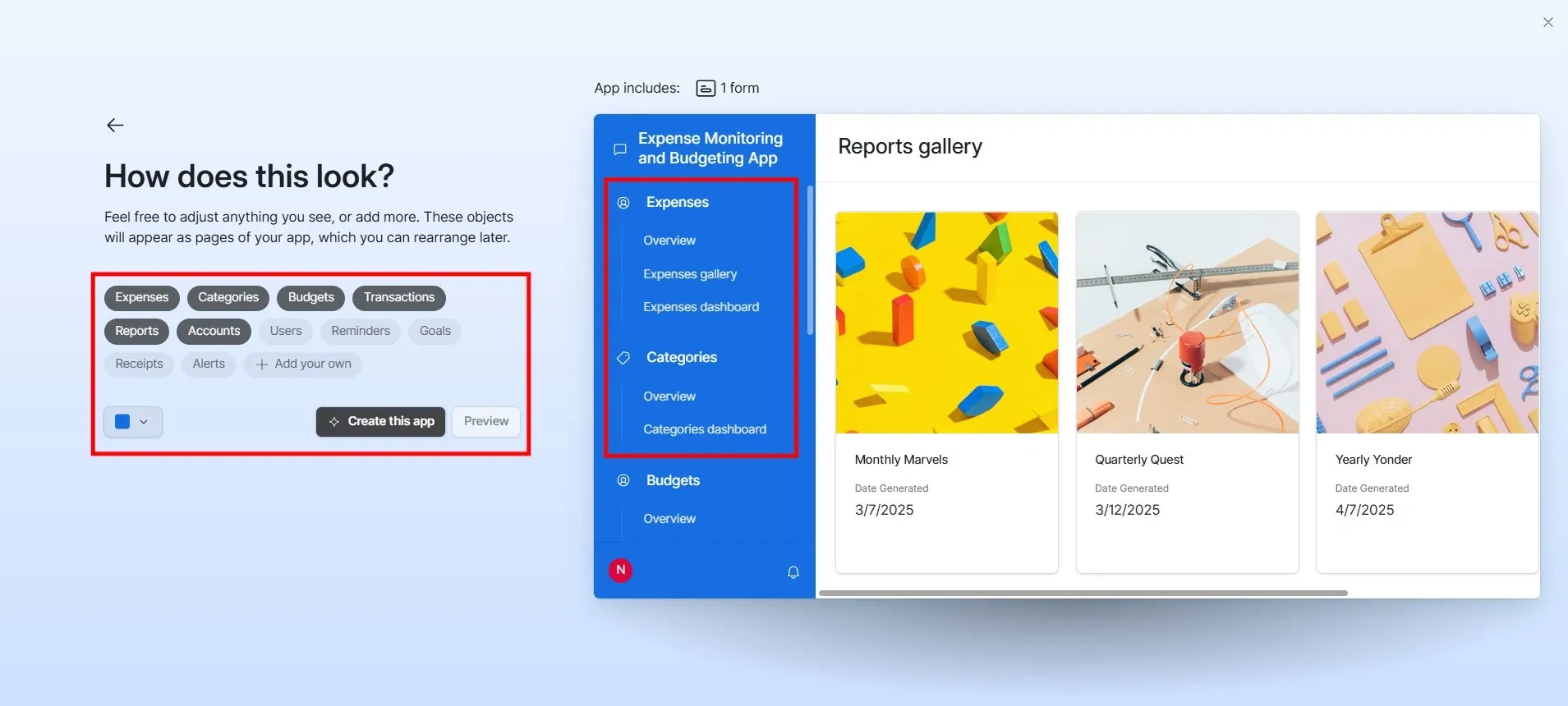Select Categories dashboard in the sidebar
The image size is (1568, 706).
(x=704, y=429)
